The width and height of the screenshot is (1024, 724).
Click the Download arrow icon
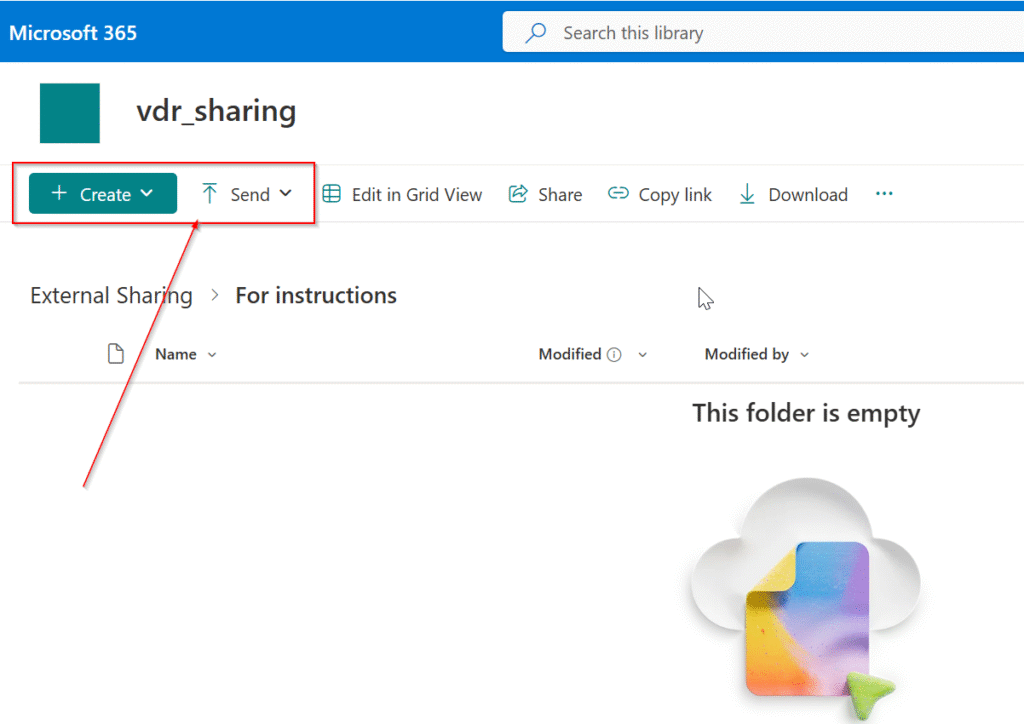747,194
